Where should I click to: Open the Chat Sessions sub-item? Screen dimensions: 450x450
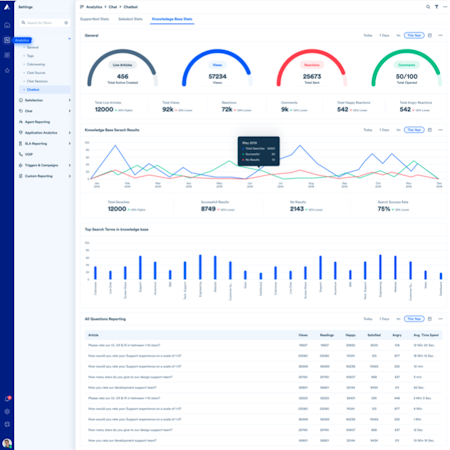tap(37, 81)
